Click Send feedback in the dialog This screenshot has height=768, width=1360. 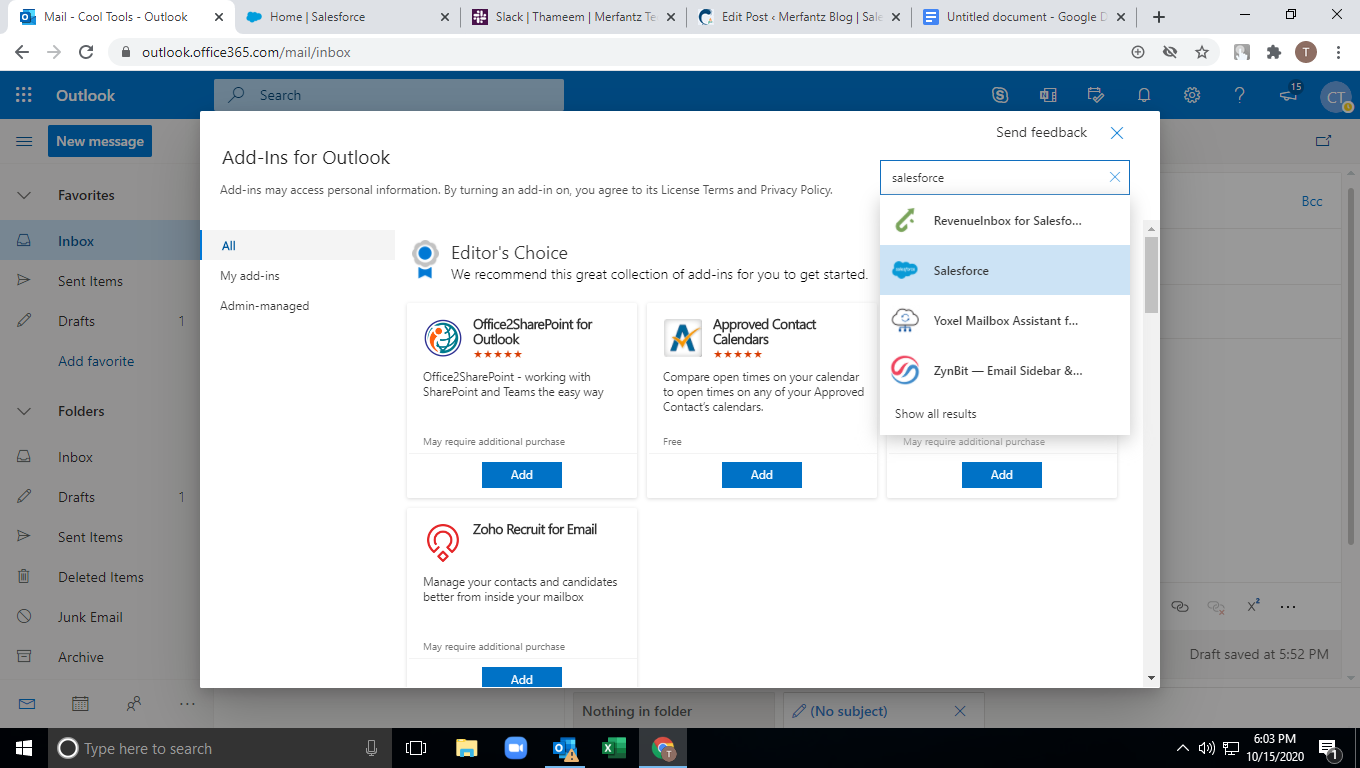[1041, 132]
